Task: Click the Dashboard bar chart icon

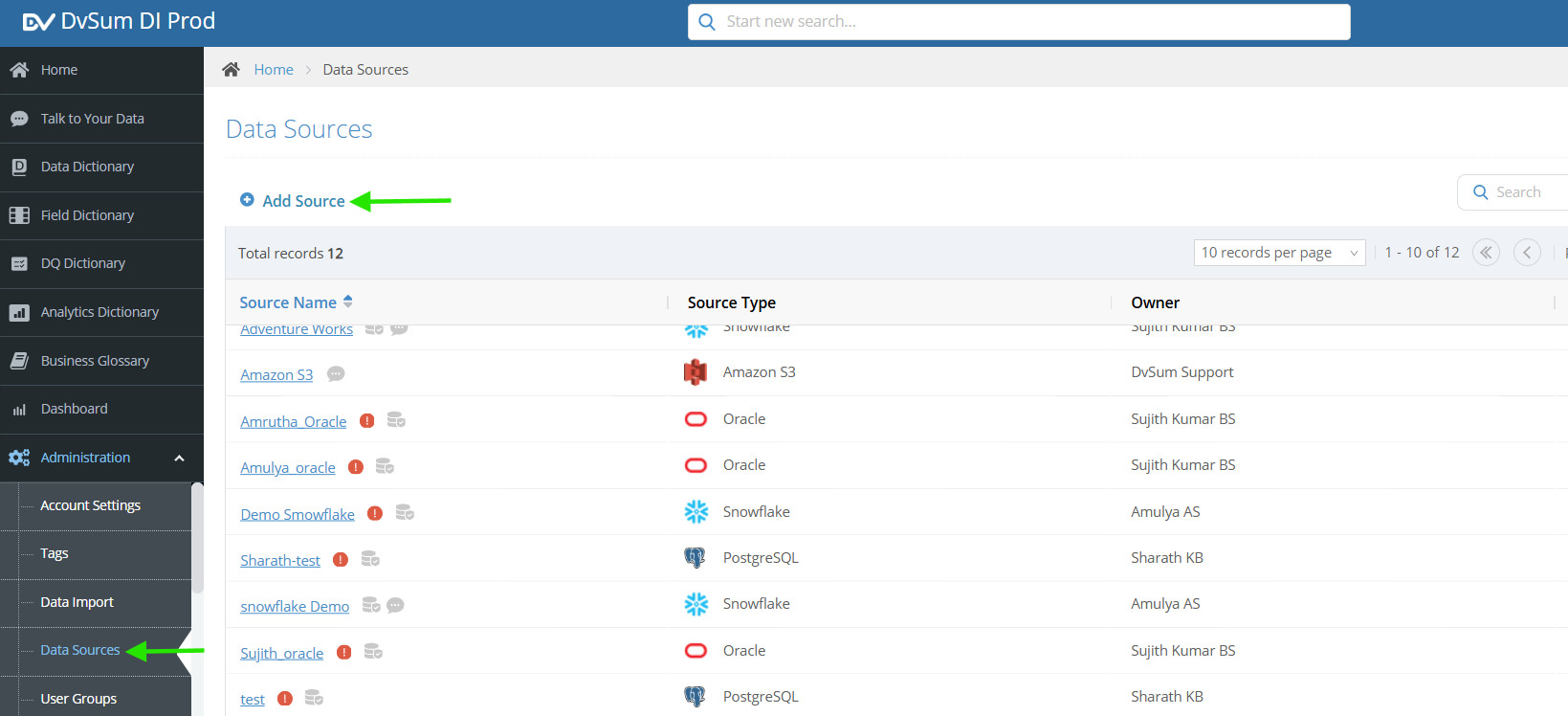Action: point(19,410)
